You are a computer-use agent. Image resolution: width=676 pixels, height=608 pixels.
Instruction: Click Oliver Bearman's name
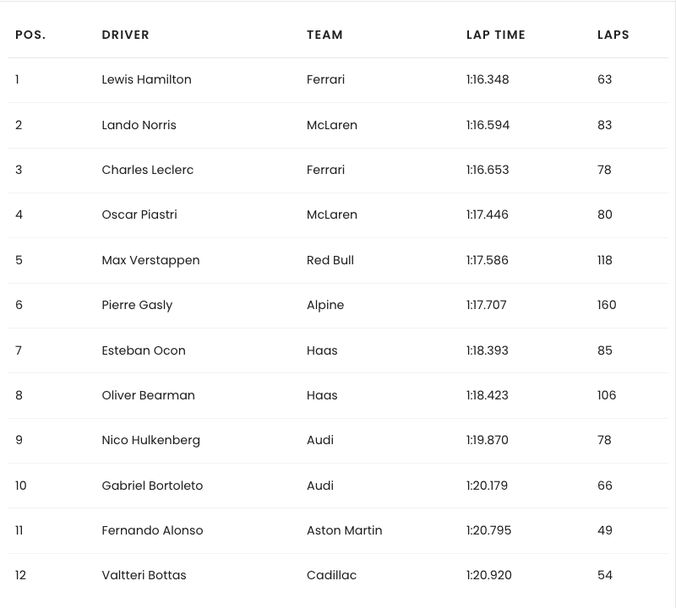pyautogui.click(x=148, y=396)
